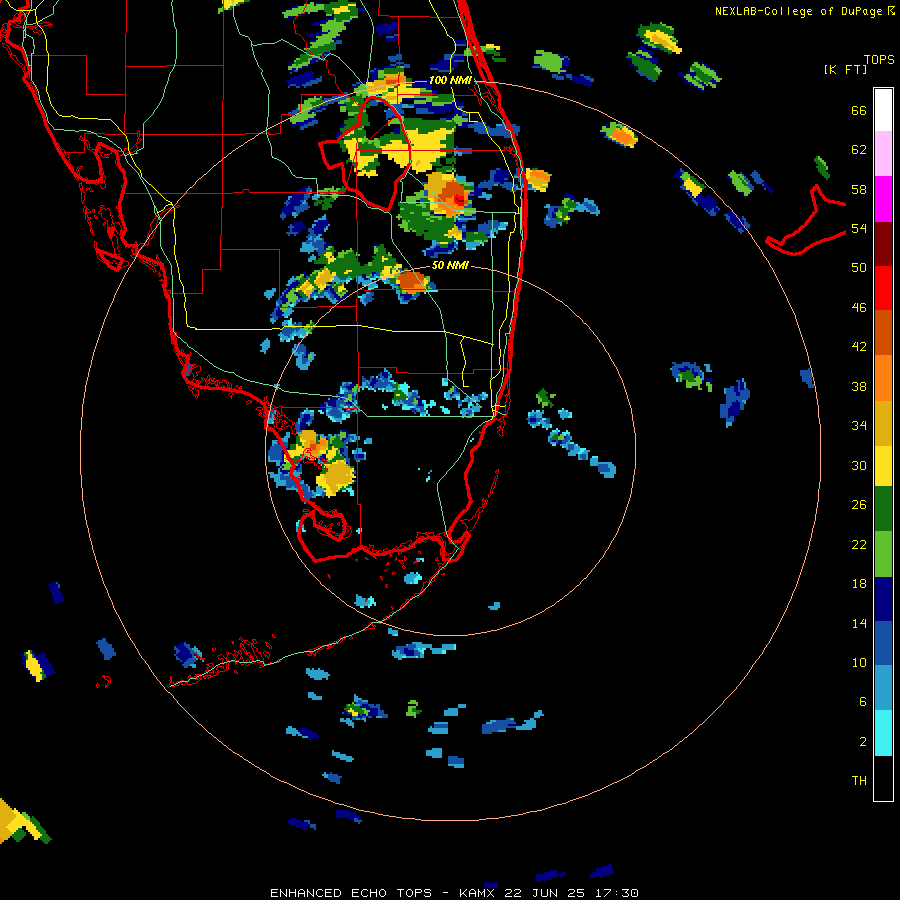This screenshot has width=900, height=900.
Task: Click the large yellow echo near the southwest coast
Action: [335, 476]
